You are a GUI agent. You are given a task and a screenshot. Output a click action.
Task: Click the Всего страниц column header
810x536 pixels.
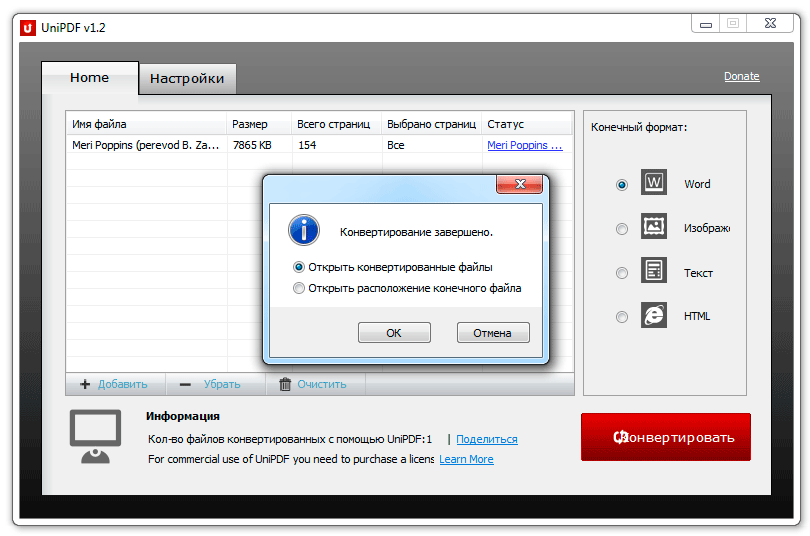336,124
